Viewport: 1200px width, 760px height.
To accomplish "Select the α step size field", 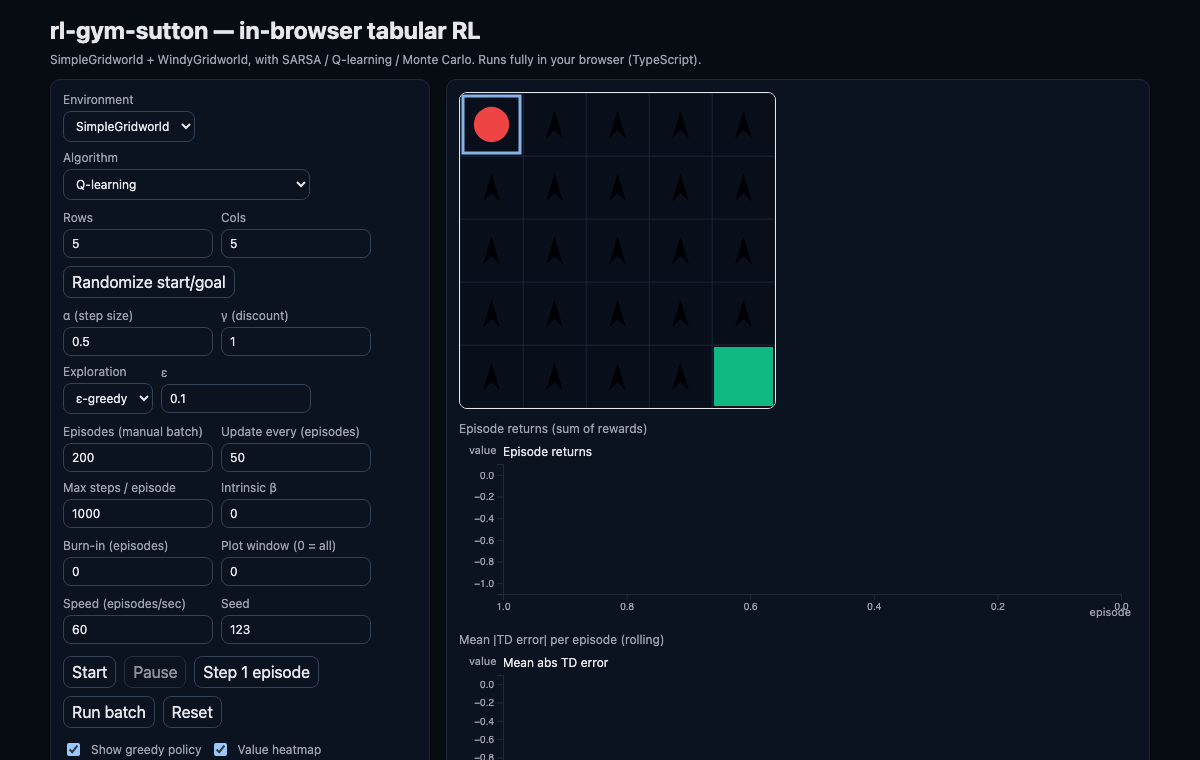I will (138, 341).
